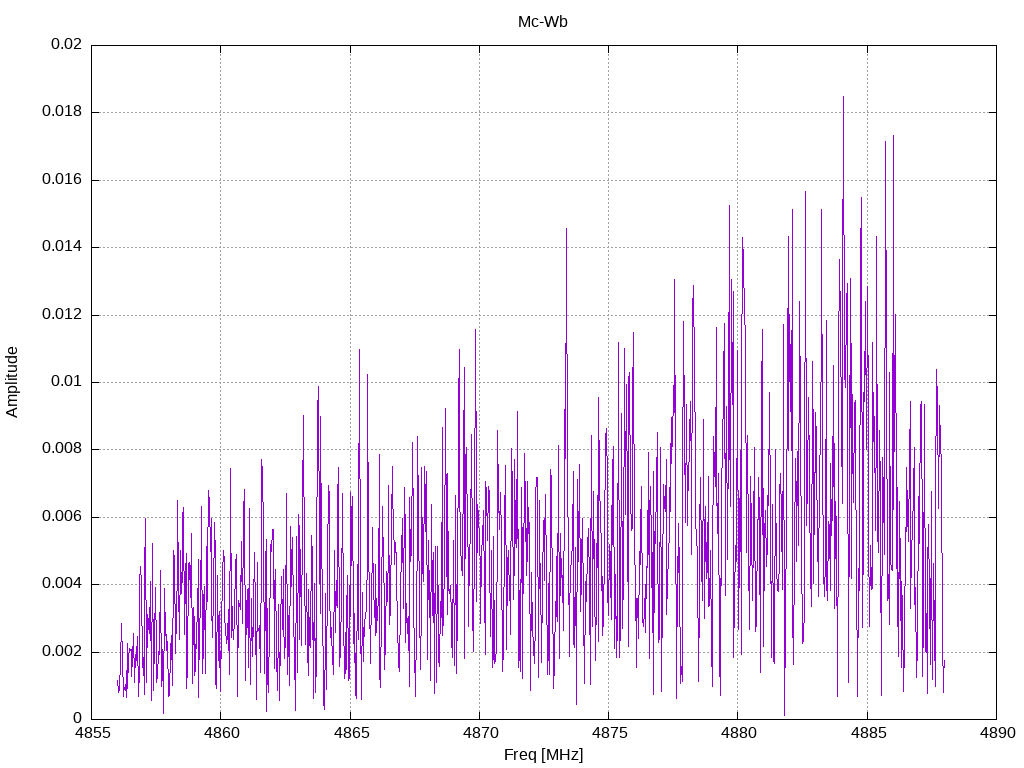Select the 4860 x-axis tick label

pos(221,733)
